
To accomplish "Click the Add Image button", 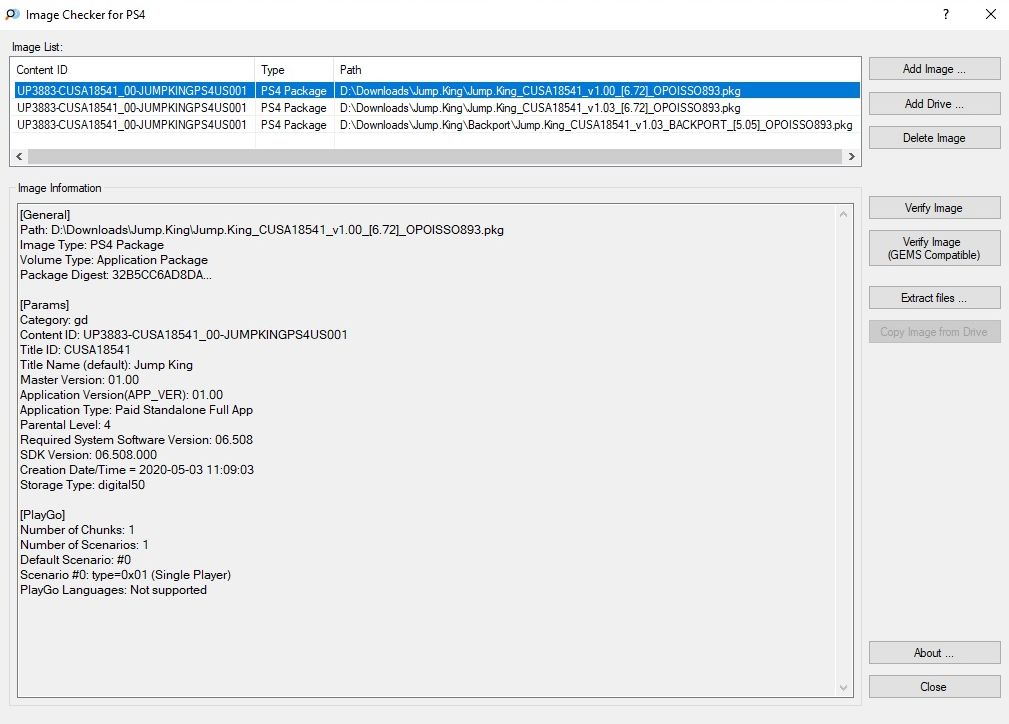I will [934, 69].
